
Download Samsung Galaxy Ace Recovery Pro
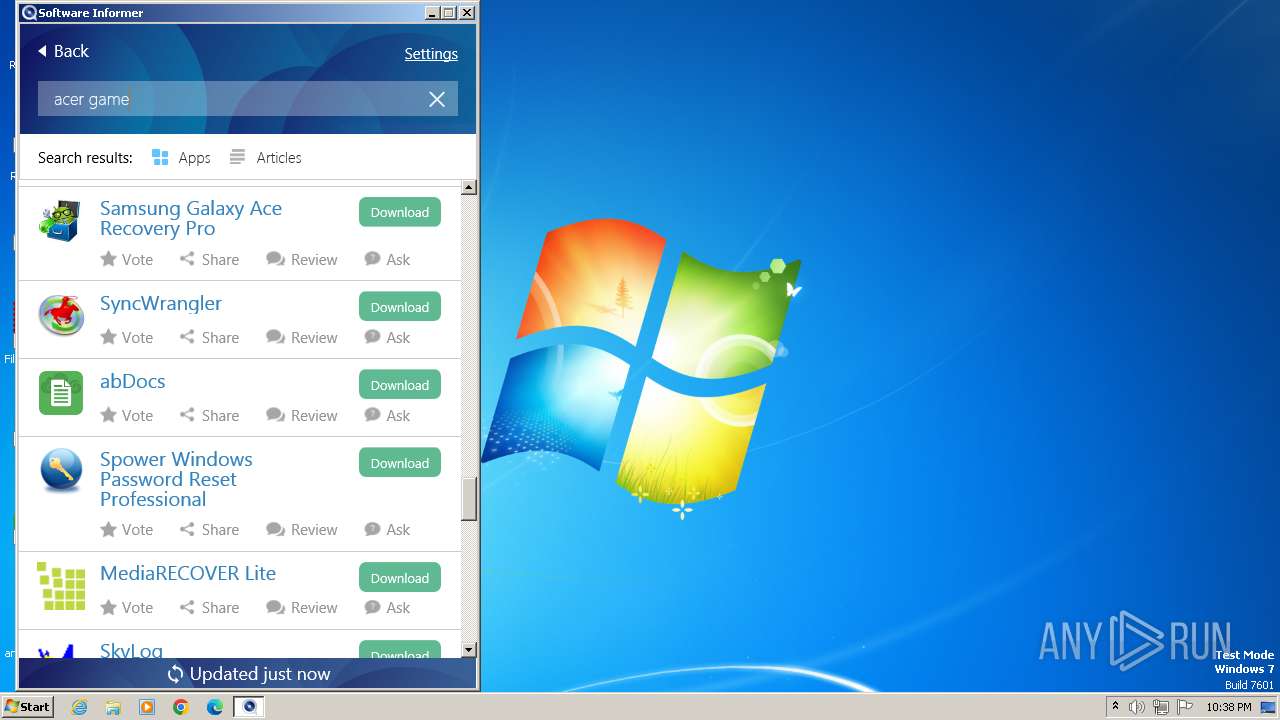(x=400, y=212)
